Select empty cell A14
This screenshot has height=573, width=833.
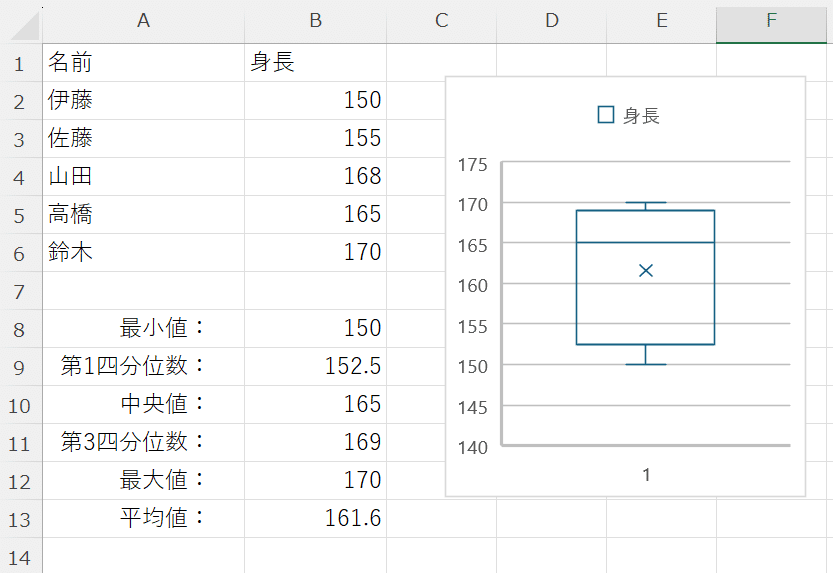(x=143, y=555)
